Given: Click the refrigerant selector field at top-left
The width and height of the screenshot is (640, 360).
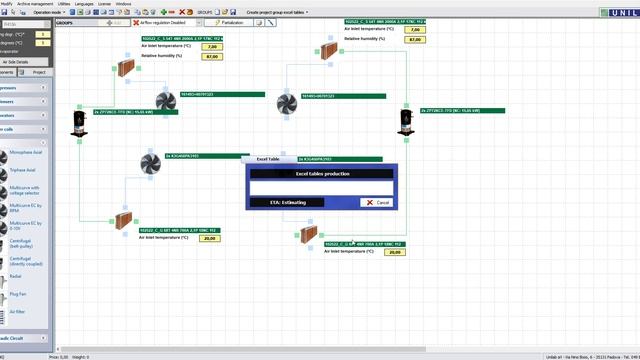Looking at the screenshot, I should (26, 24).
